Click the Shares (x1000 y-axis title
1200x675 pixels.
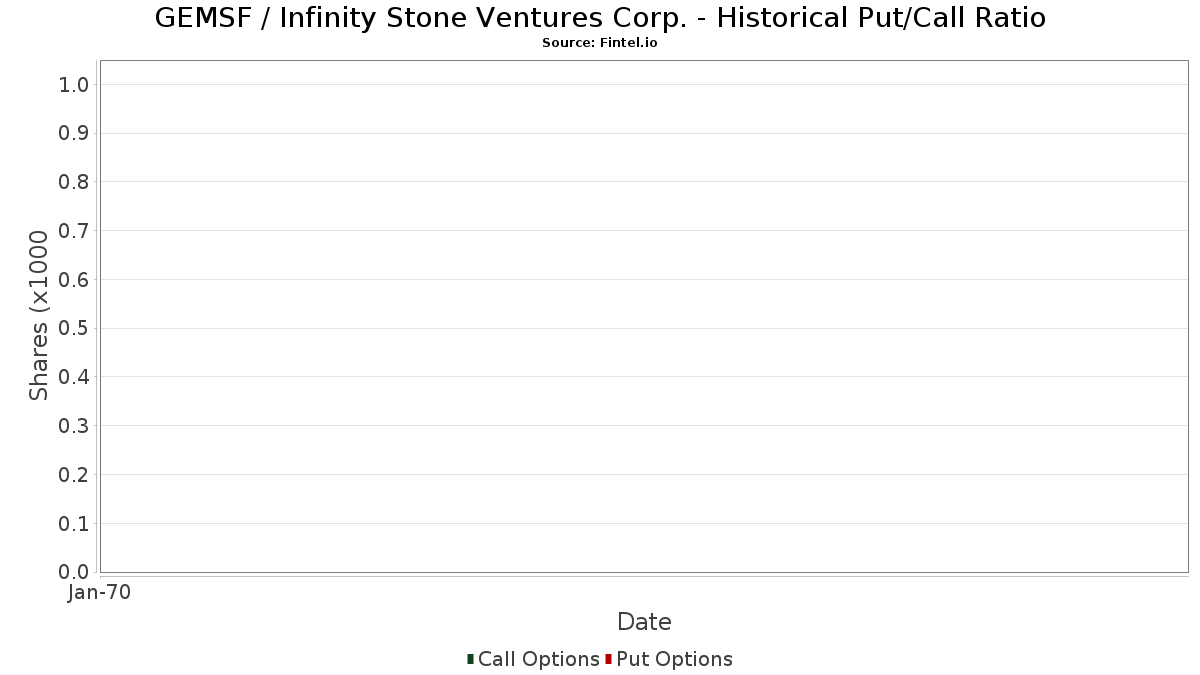[x=39, y=316]
